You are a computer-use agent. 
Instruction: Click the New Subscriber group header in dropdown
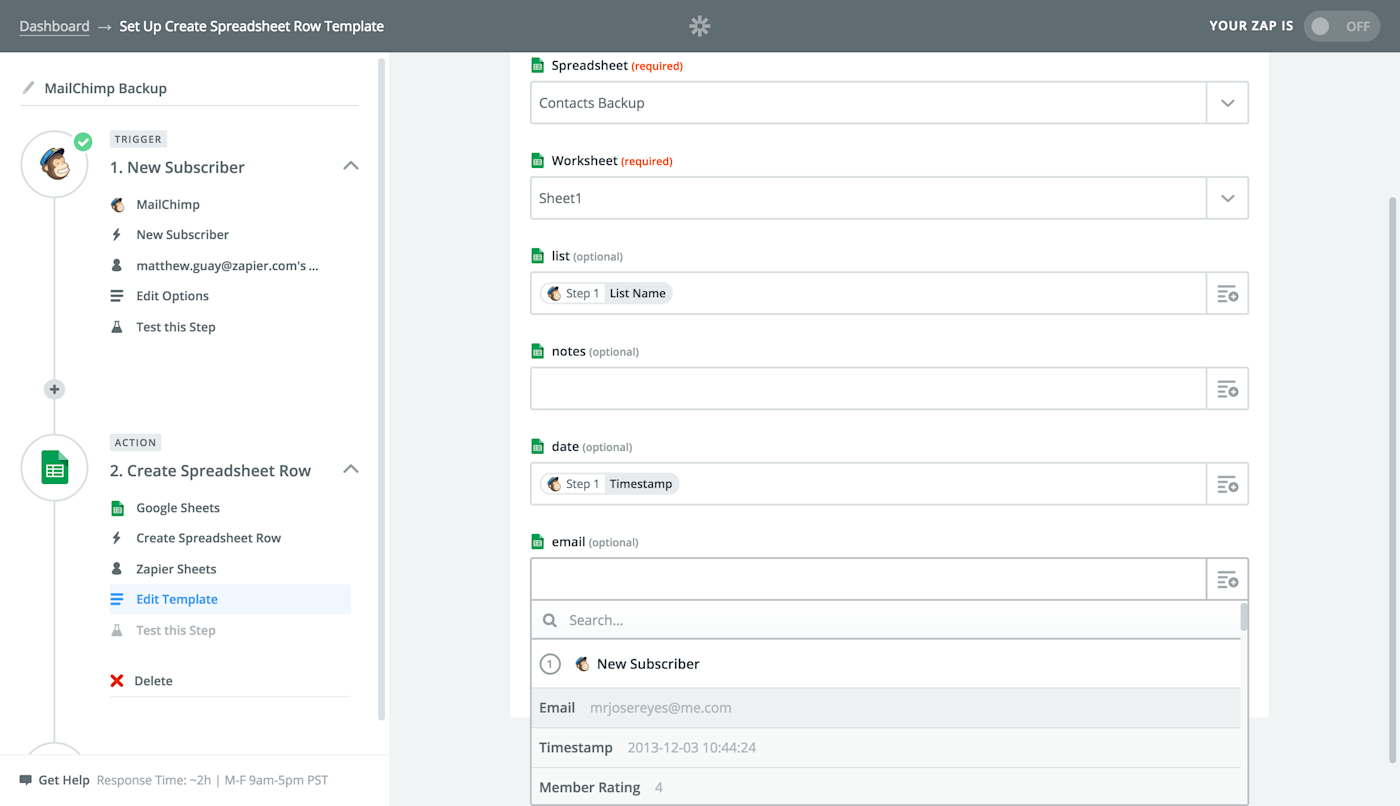[886, 664]
